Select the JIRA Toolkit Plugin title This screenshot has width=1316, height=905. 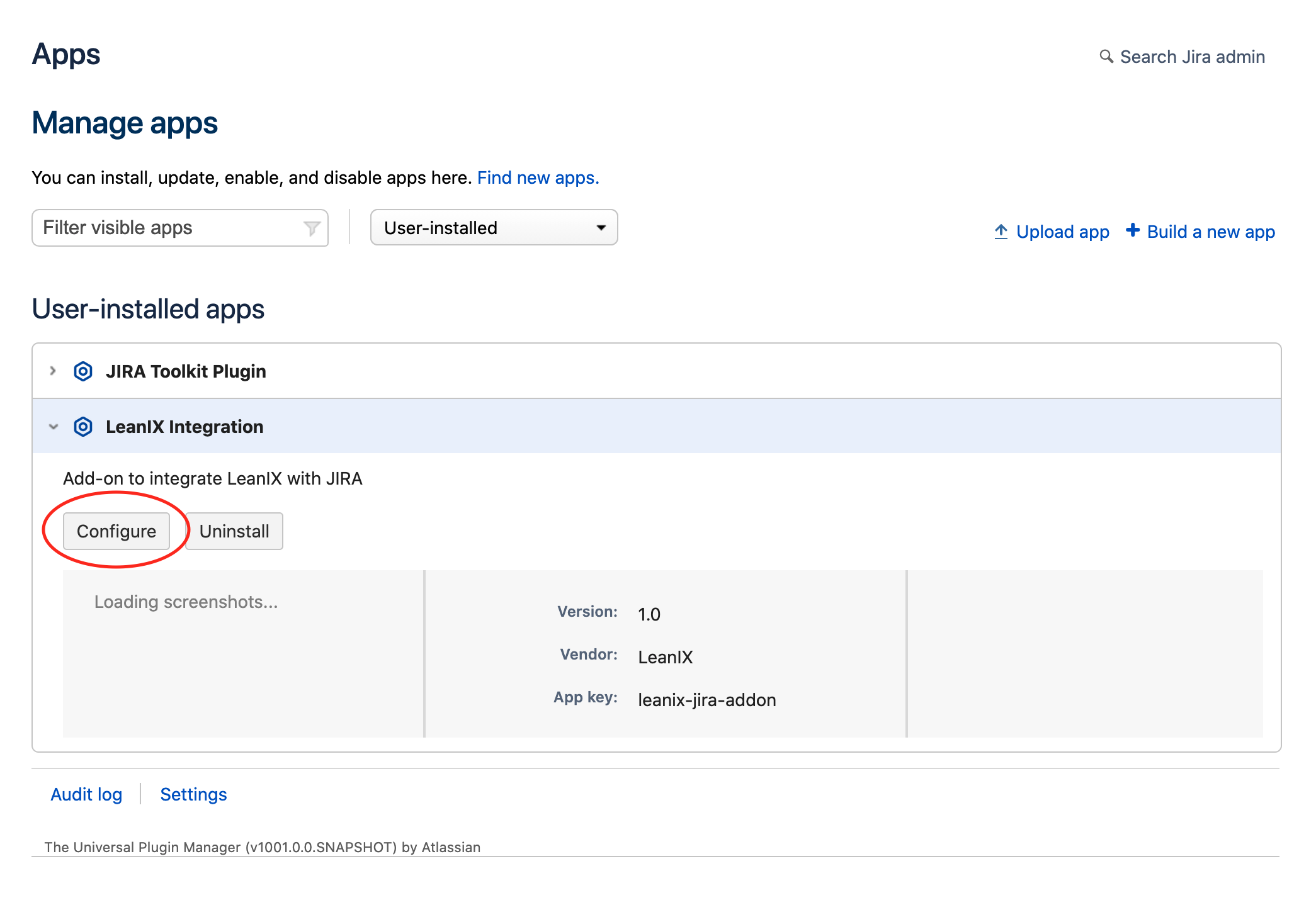[186, 371]
